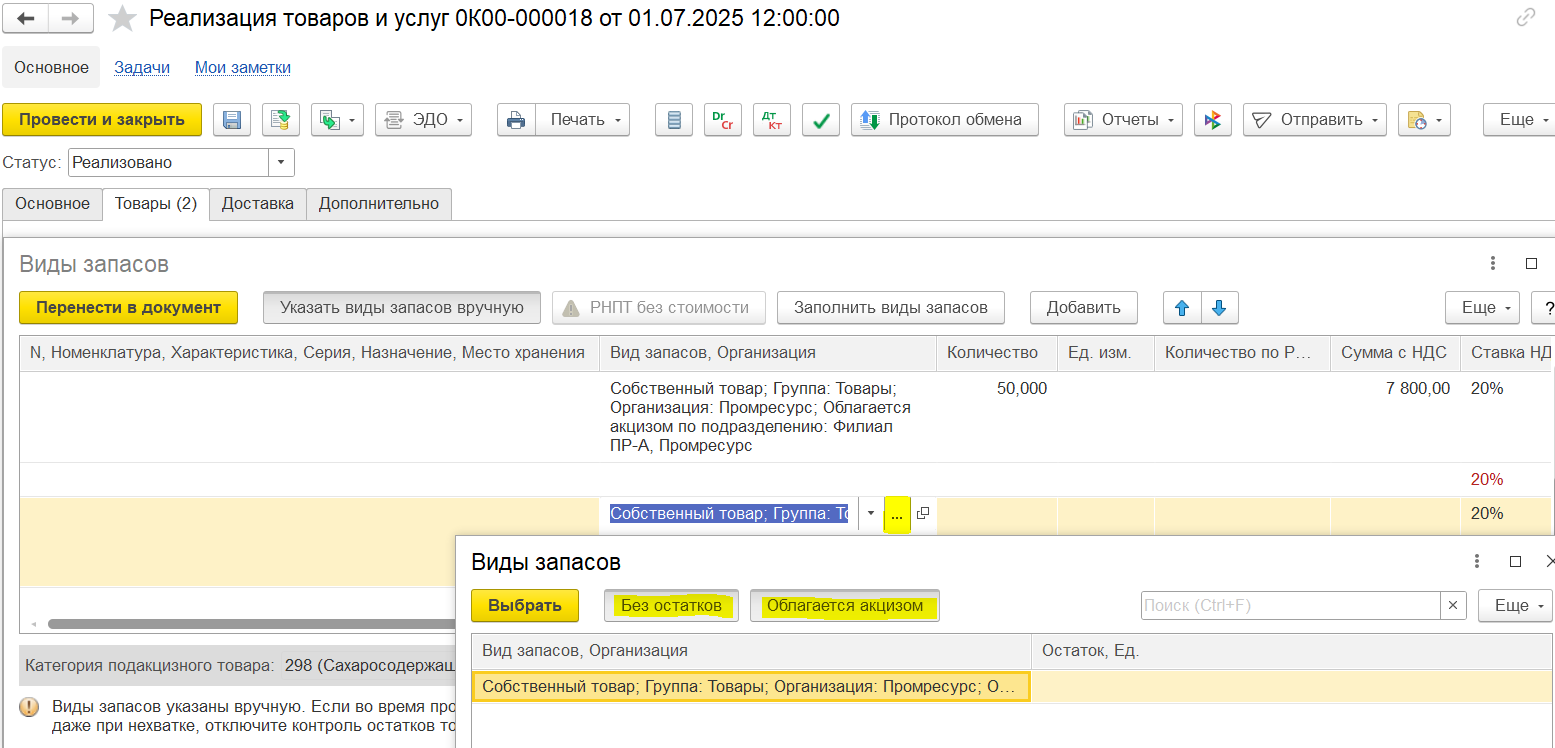Open the document structure list icon
The image size is (1555, 748).
(x=674, y=120)
